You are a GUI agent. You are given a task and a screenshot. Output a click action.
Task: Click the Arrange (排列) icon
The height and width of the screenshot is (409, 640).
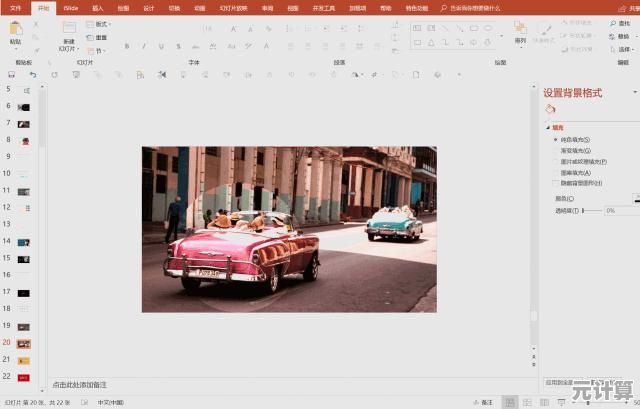point(520,31)
